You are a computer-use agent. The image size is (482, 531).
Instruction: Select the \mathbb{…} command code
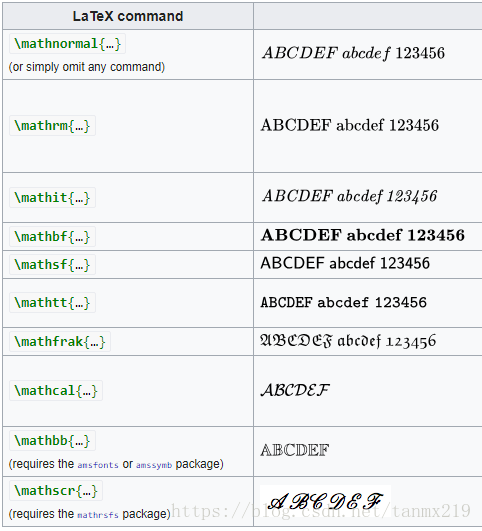[x=53, y=441]
